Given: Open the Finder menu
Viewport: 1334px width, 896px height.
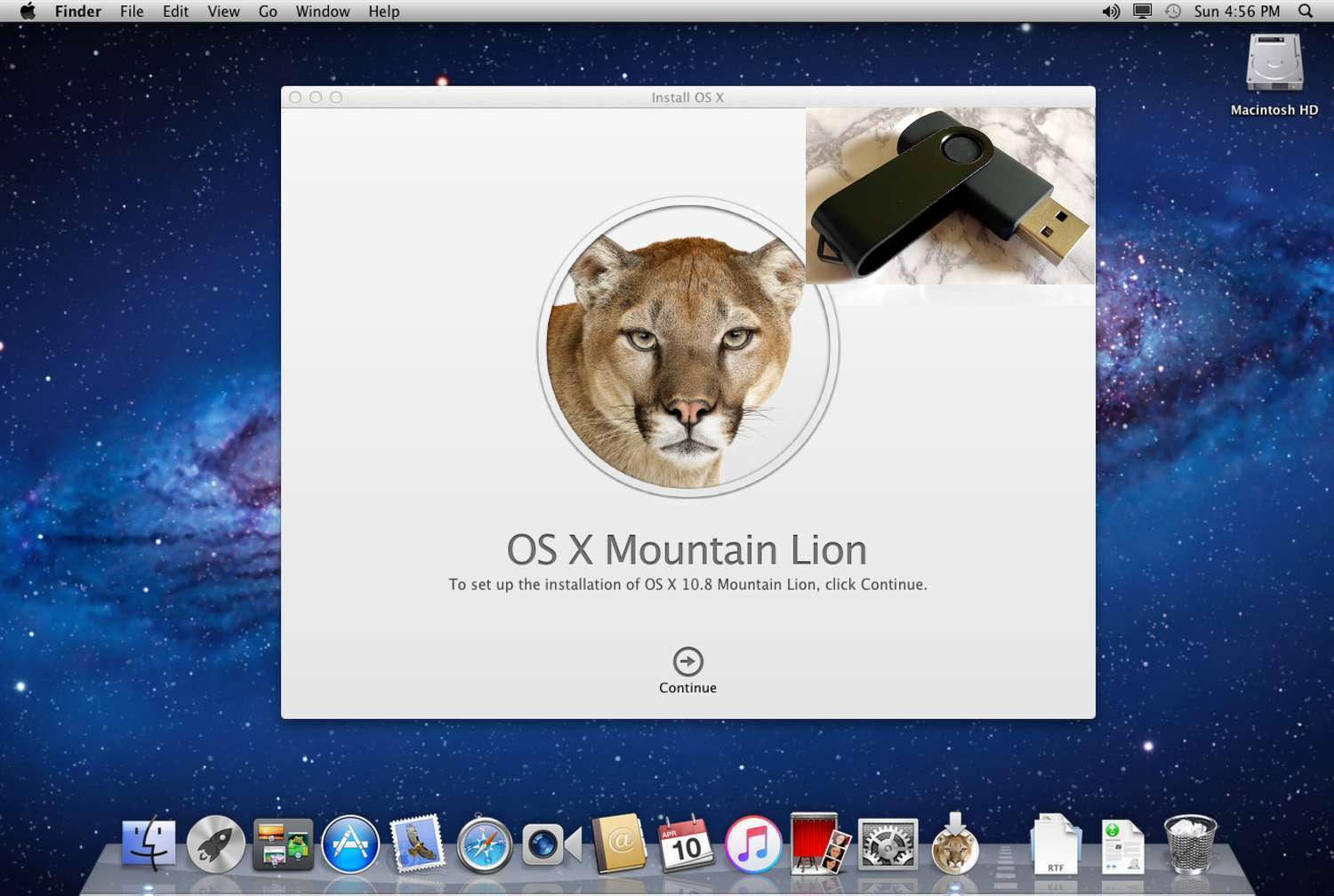Looking at the screenshot, I should (x=78, y=12).
